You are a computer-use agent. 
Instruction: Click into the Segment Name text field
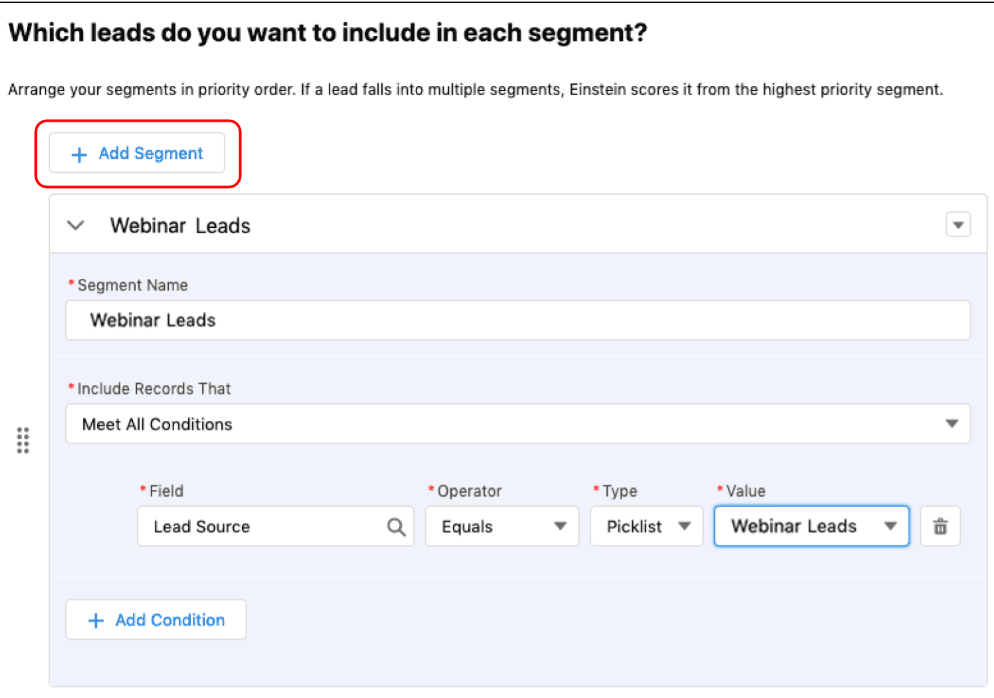(517, 320)
